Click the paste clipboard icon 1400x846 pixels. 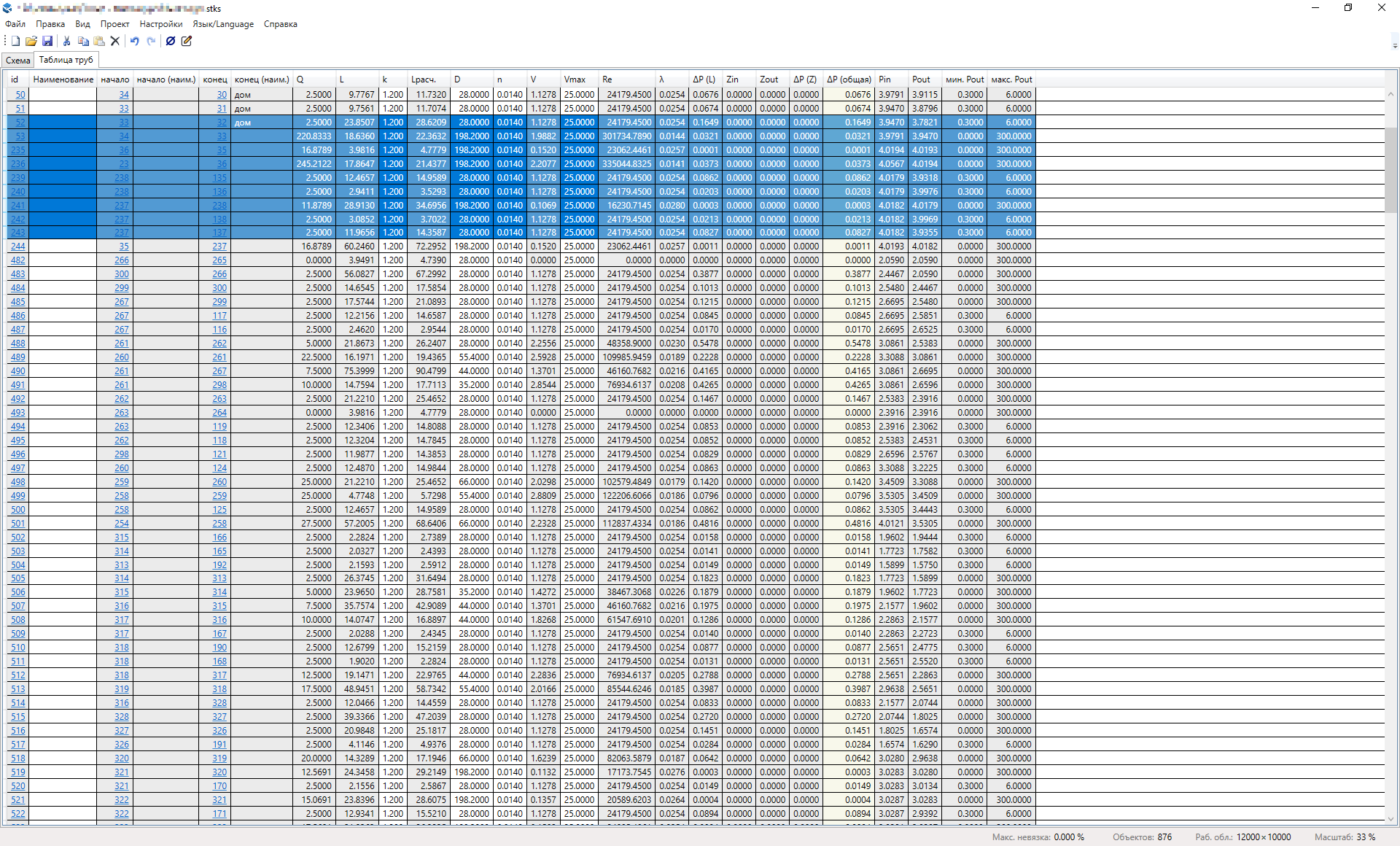pos(99,42)
